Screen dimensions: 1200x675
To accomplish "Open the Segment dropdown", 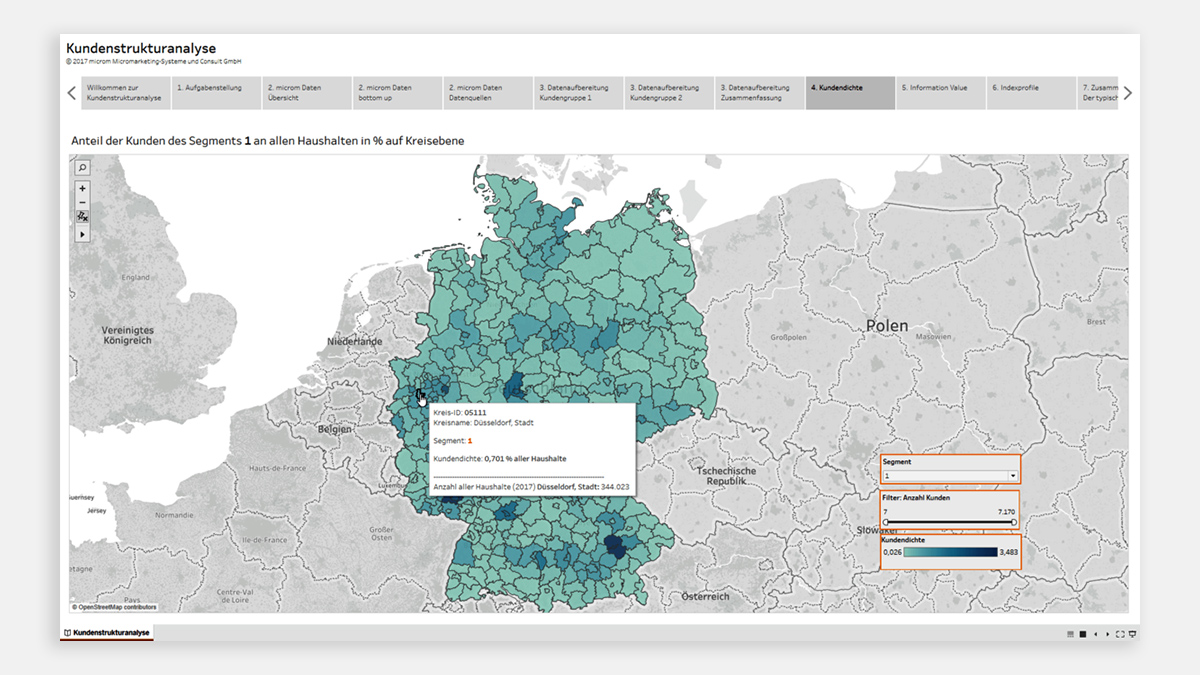I will (x=1012, y=477).
